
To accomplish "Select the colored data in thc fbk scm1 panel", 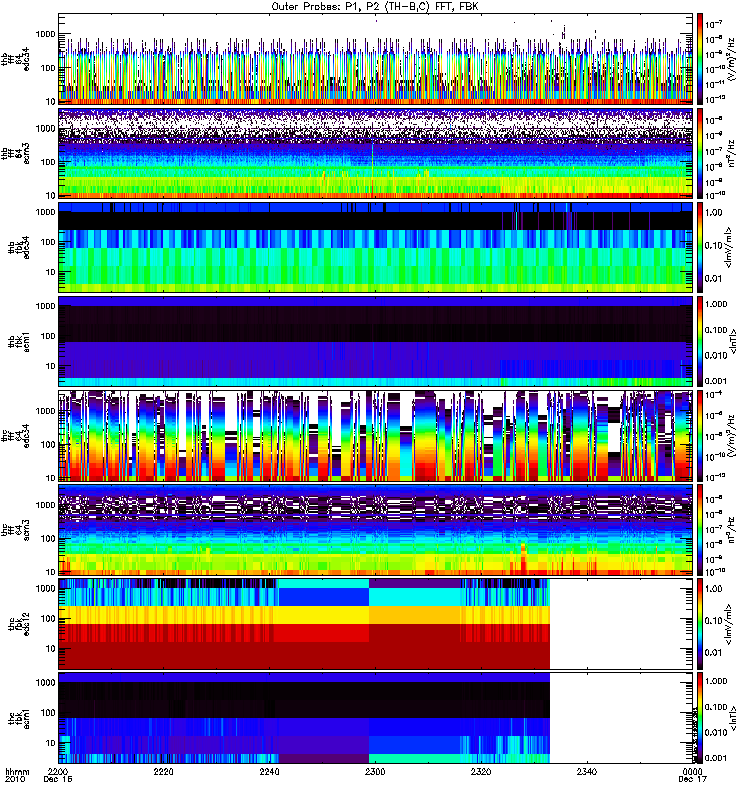I will 304,717.
